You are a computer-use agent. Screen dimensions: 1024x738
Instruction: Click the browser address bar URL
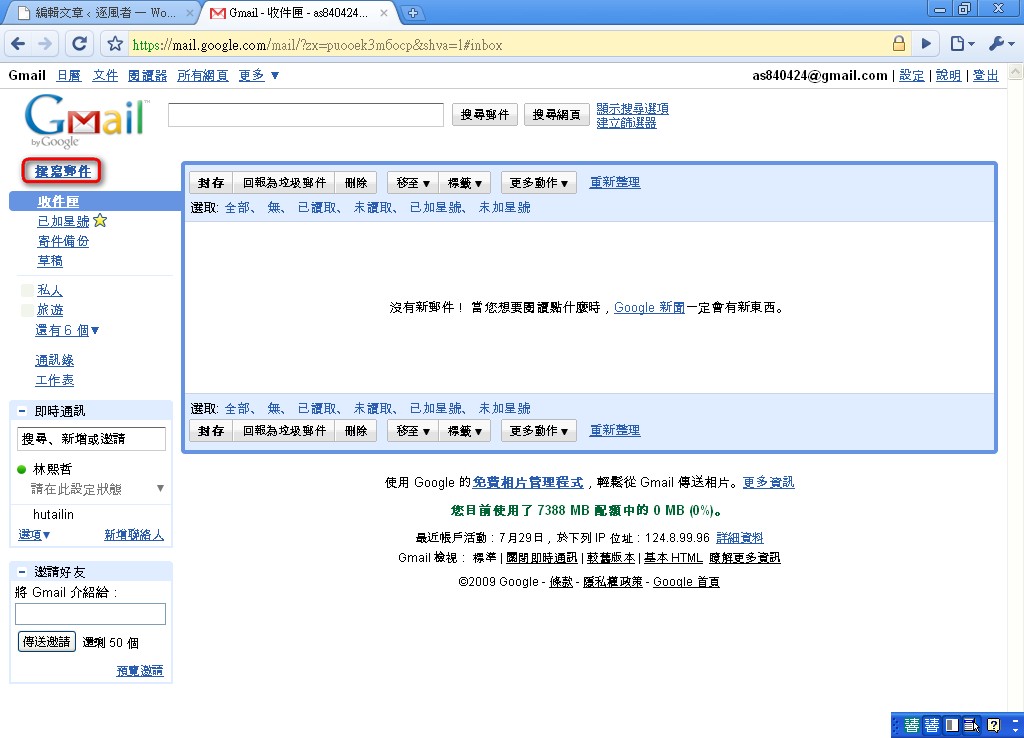(x=317, y=45)
